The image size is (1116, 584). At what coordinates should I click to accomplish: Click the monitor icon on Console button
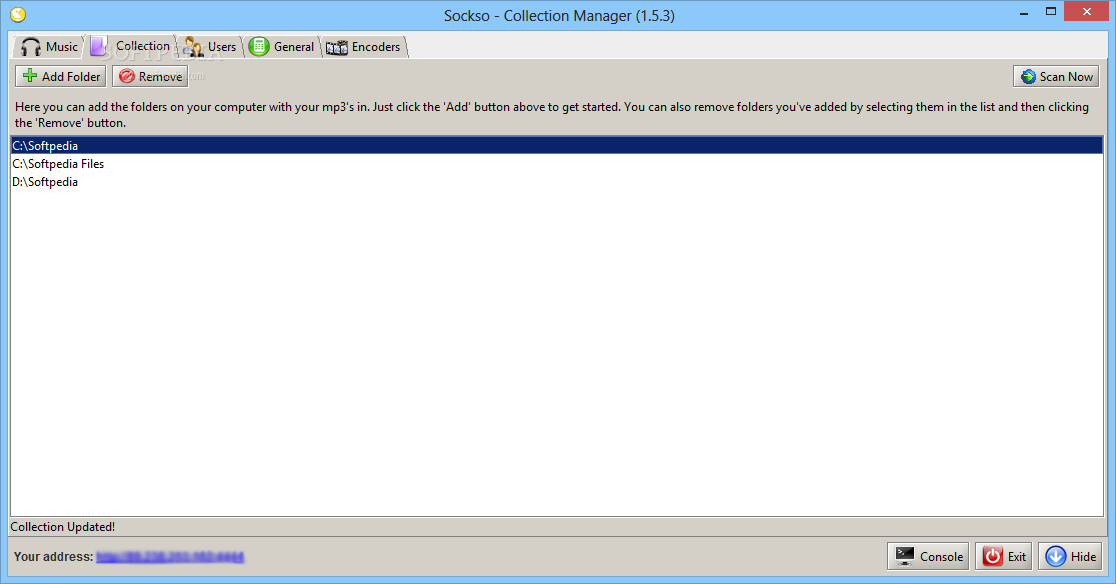(x=905, y=556)
